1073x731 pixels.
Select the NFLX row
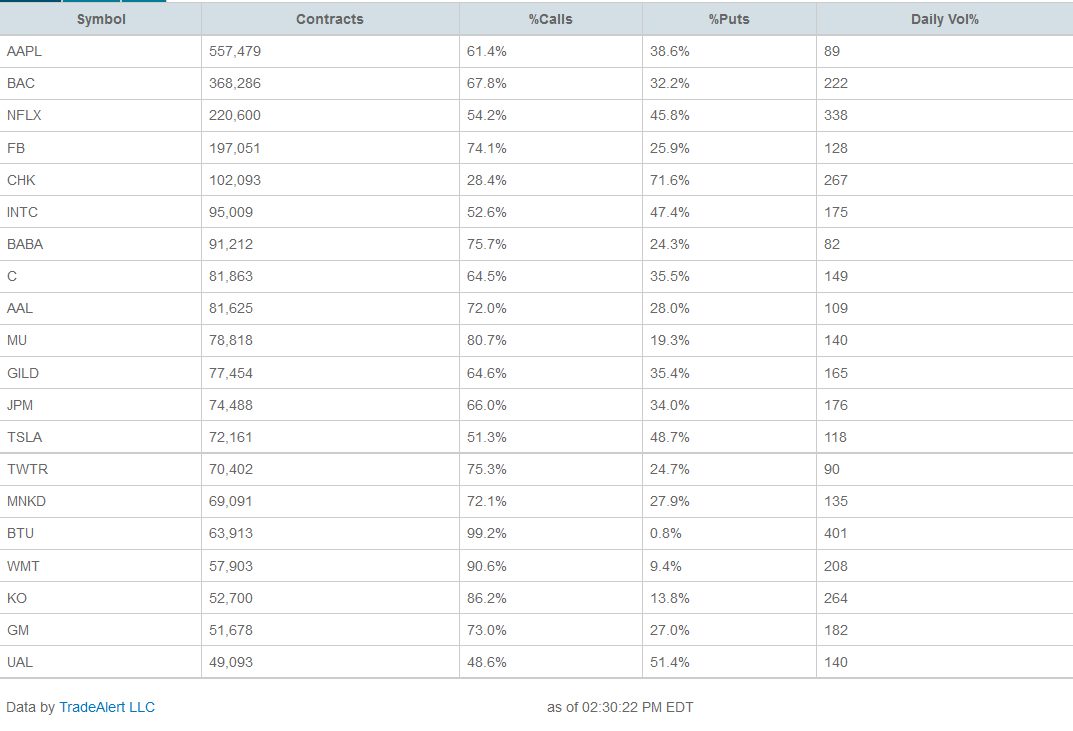tap(24, 115)
